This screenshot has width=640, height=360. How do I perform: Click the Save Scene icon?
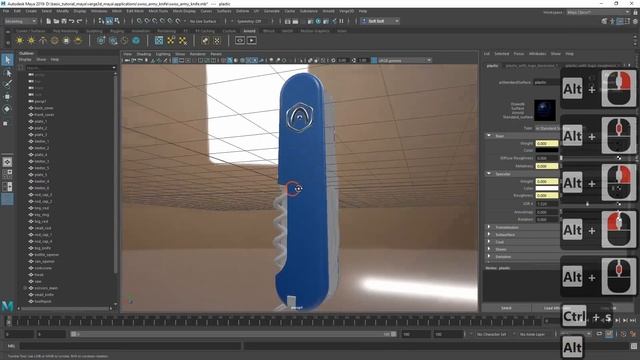(64, 21)
